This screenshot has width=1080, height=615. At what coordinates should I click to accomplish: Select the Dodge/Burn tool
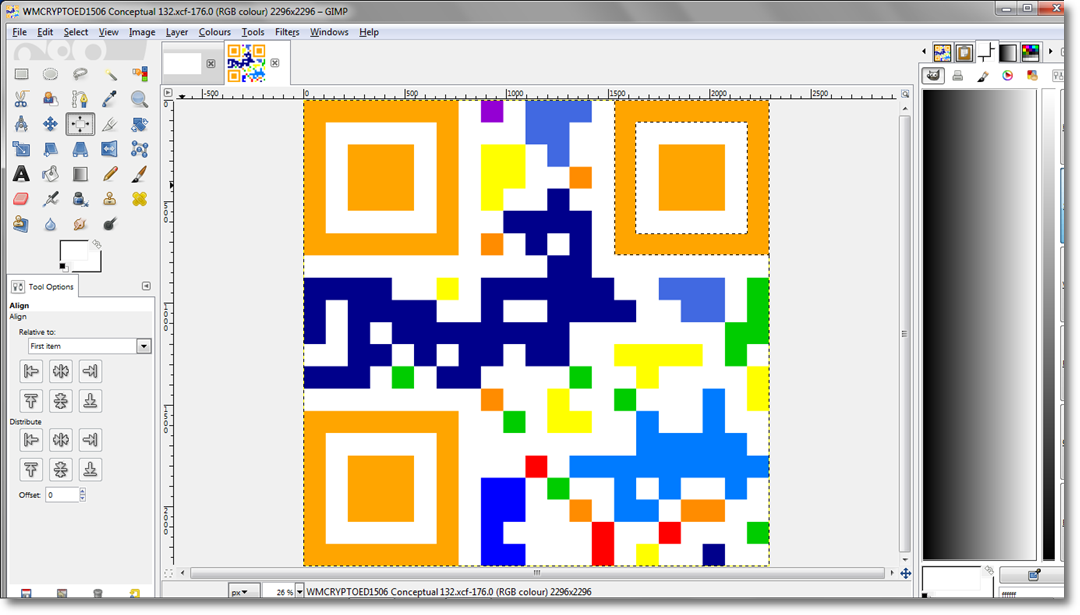110,224
